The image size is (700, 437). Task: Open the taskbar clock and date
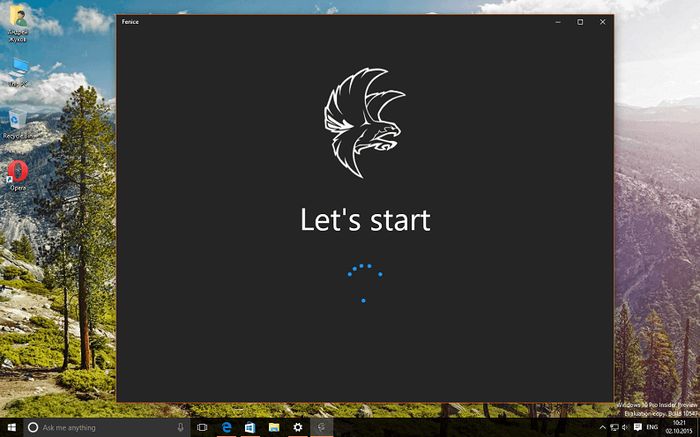click(x=680, y=427)
